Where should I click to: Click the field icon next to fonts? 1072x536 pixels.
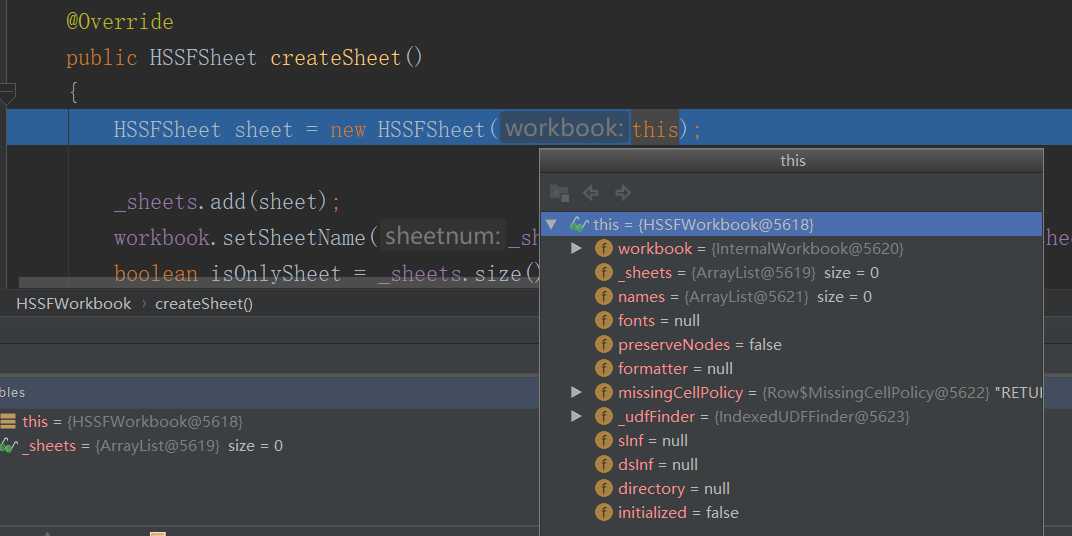[604, 321]
